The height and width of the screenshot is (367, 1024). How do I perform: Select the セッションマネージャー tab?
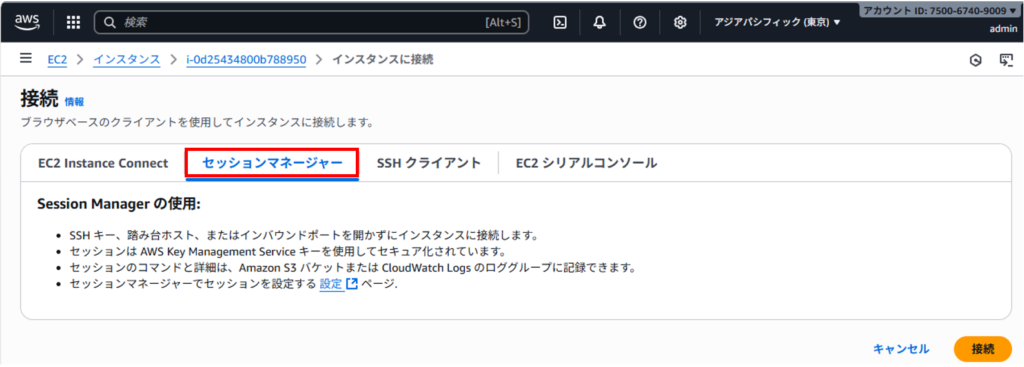[x=272, y=163]
